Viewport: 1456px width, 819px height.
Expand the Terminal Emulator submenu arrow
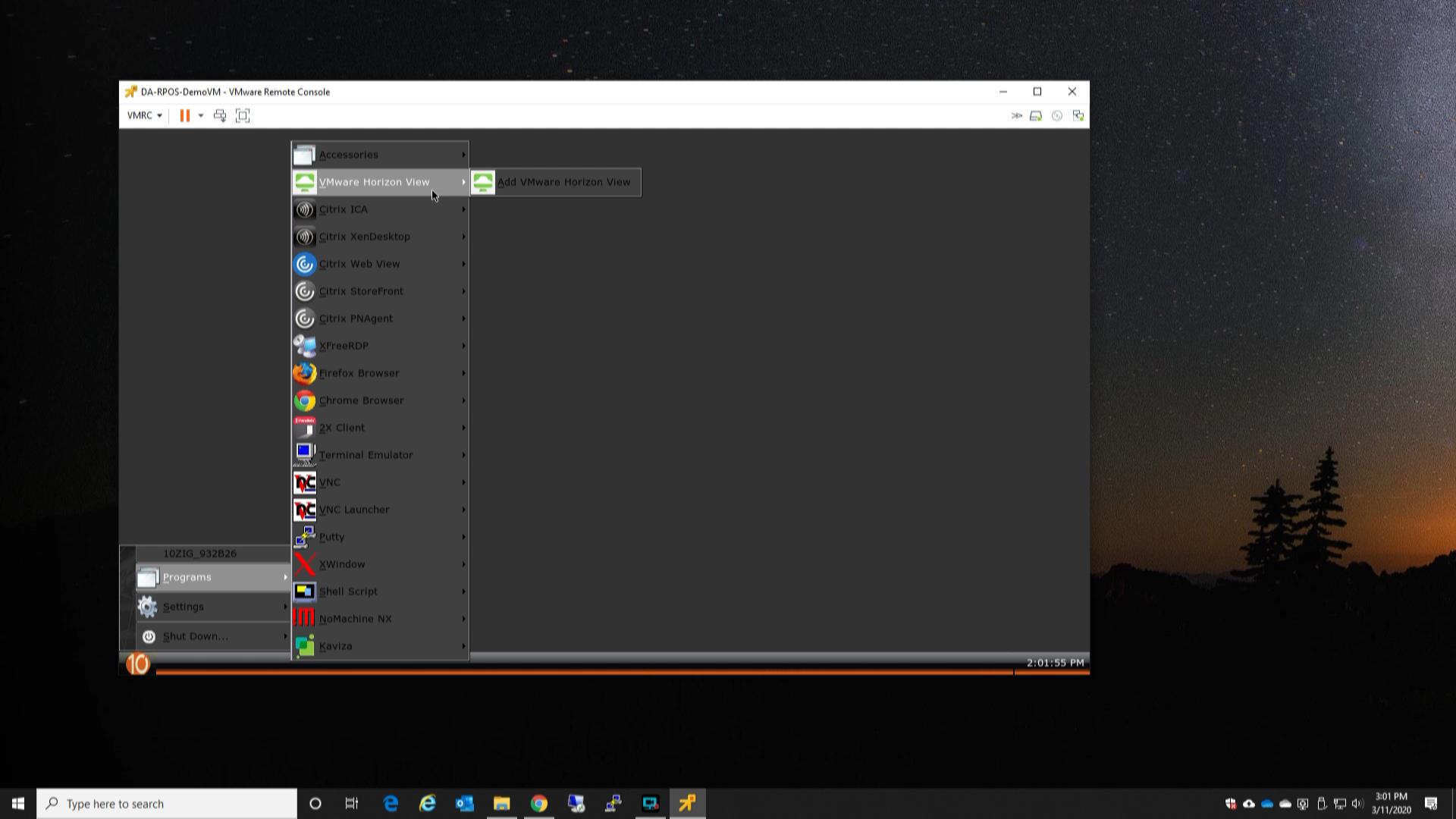coord(463,455)
